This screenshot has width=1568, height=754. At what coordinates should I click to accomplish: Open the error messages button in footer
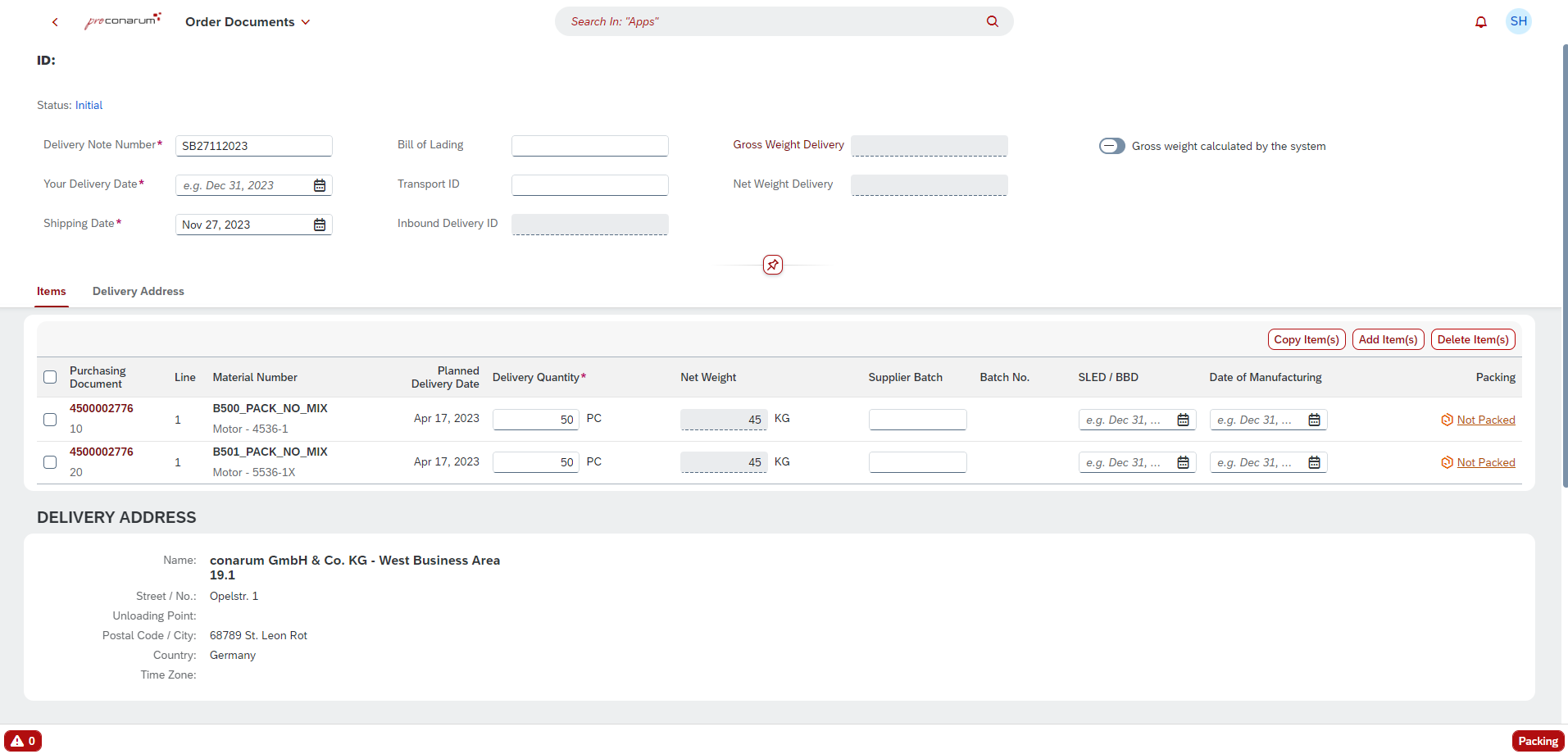tap(23, 741)
